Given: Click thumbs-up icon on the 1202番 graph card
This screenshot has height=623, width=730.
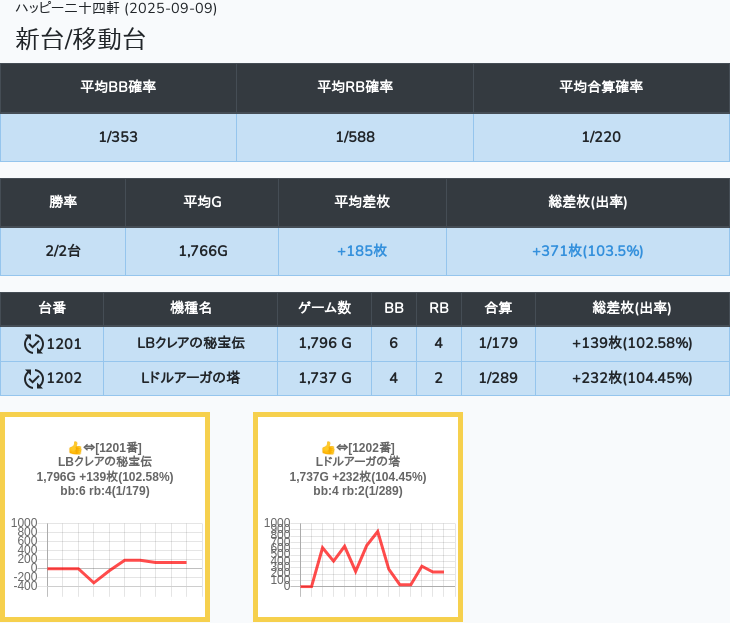Looking at the screenshot, I should [327, 447].
